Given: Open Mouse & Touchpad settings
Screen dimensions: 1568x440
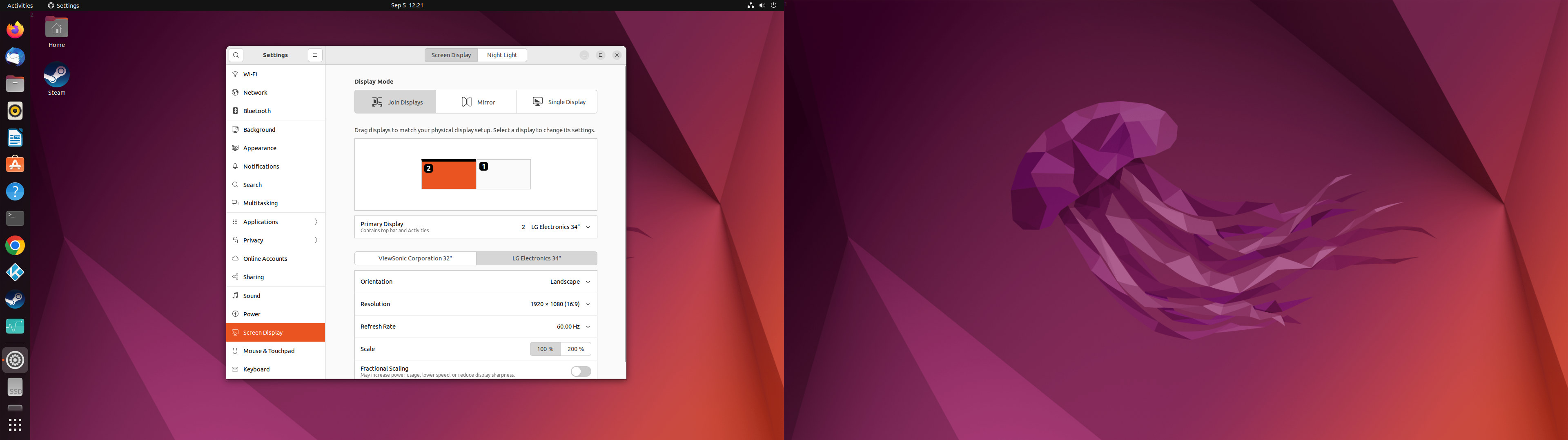Looking at the screenshot, I should pos(276,351).
